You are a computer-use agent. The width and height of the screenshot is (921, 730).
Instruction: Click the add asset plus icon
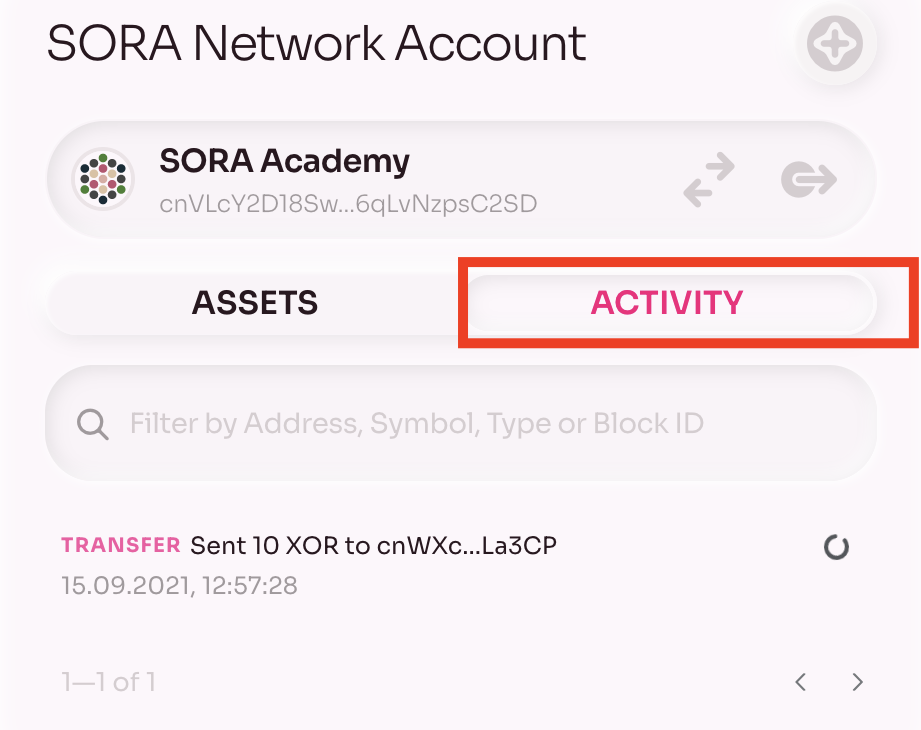point(835,43)
